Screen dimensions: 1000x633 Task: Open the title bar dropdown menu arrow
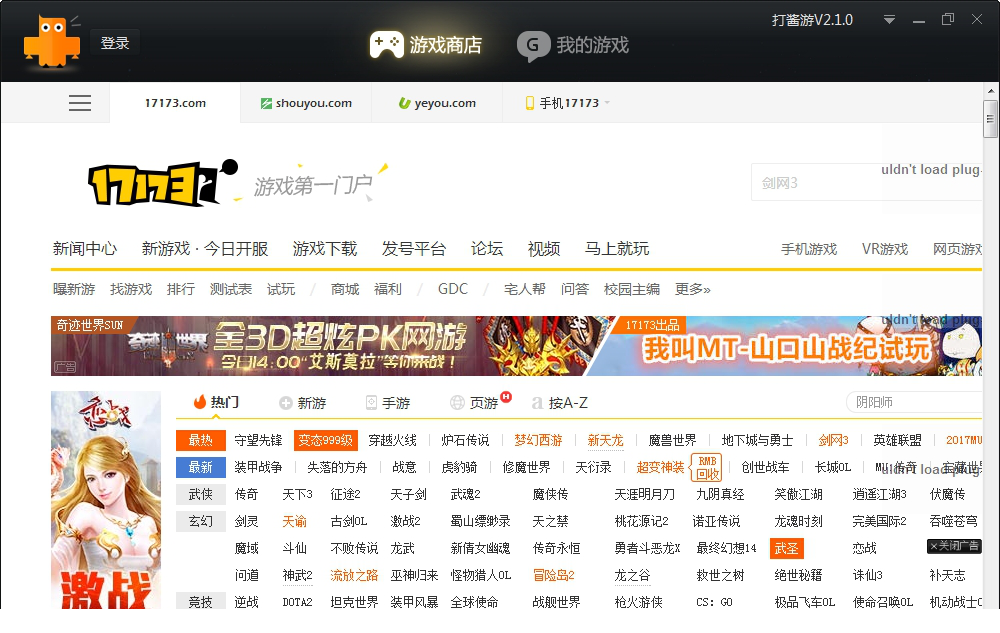point(889,20)
